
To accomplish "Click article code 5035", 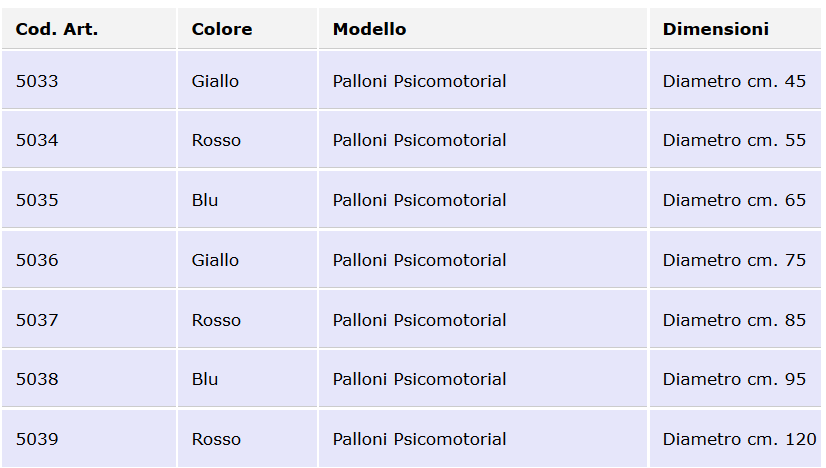I will [37, 200].
